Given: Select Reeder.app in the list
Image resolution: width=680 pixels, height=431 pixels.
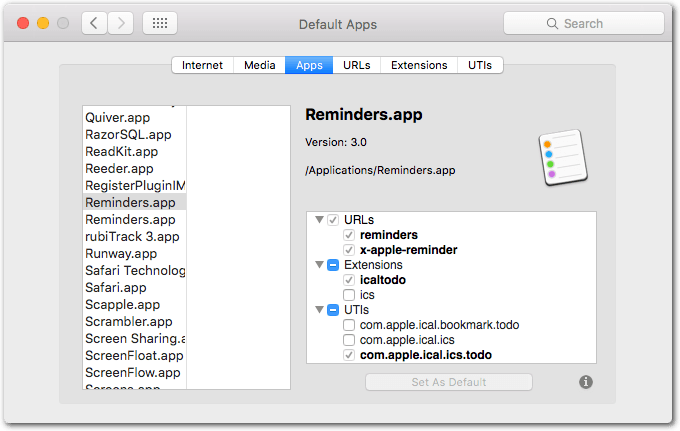Looking at the screenshot, I should 134,169.
